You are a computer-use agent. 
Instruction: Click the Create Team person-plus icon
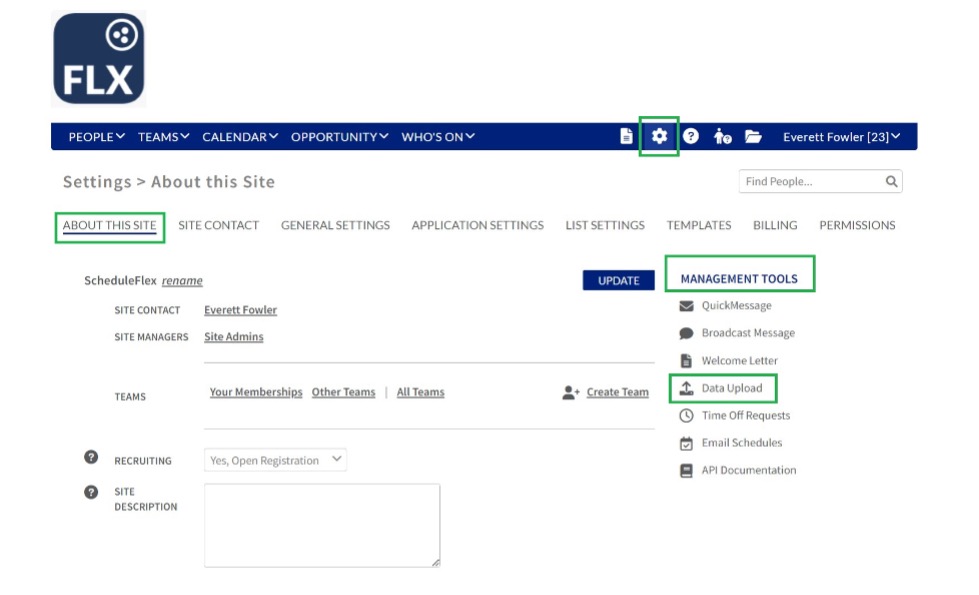571,393
